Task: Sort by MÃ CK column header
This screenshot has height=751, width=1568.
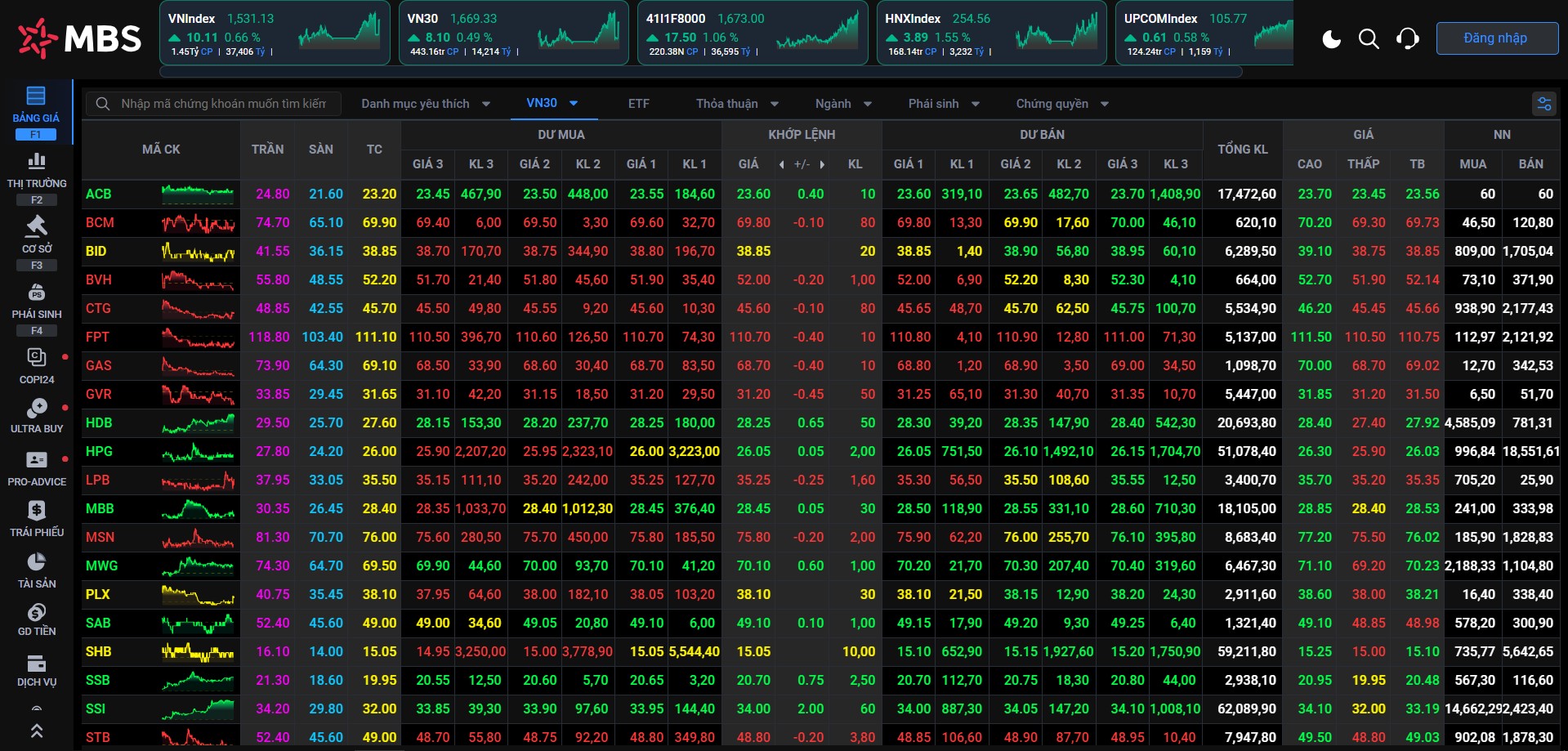Action: [161, 150]
